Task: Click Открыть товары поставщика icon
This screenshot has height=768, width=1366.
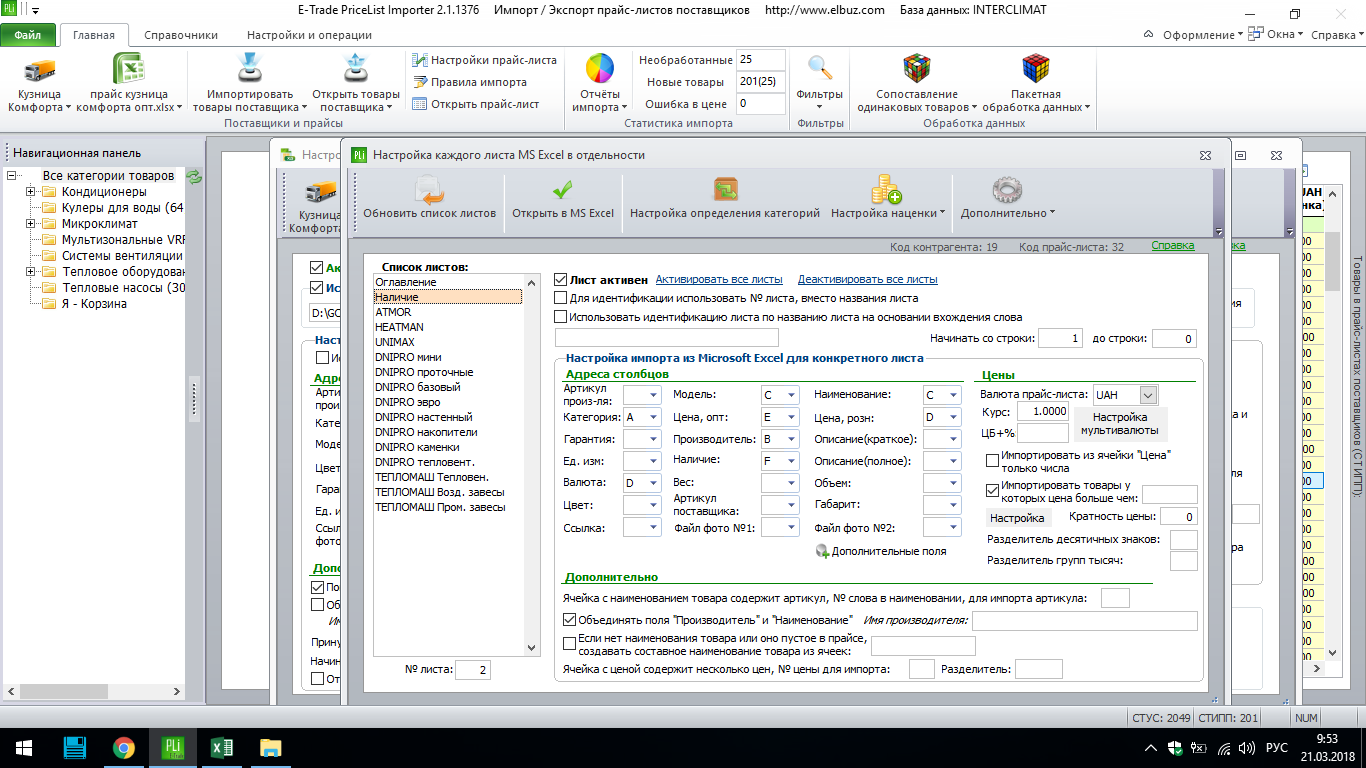Action: (355, 69)
